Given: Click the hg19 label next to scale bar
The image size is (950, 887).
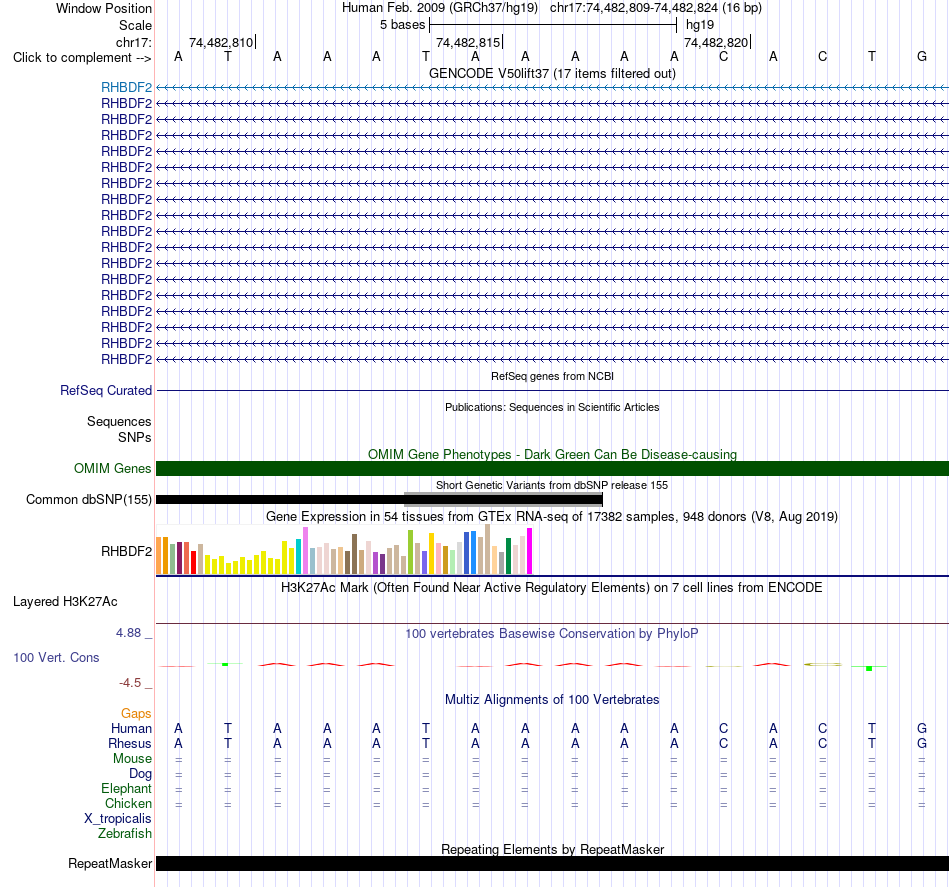Looking at the screenshot, I should tap(700, 25).
